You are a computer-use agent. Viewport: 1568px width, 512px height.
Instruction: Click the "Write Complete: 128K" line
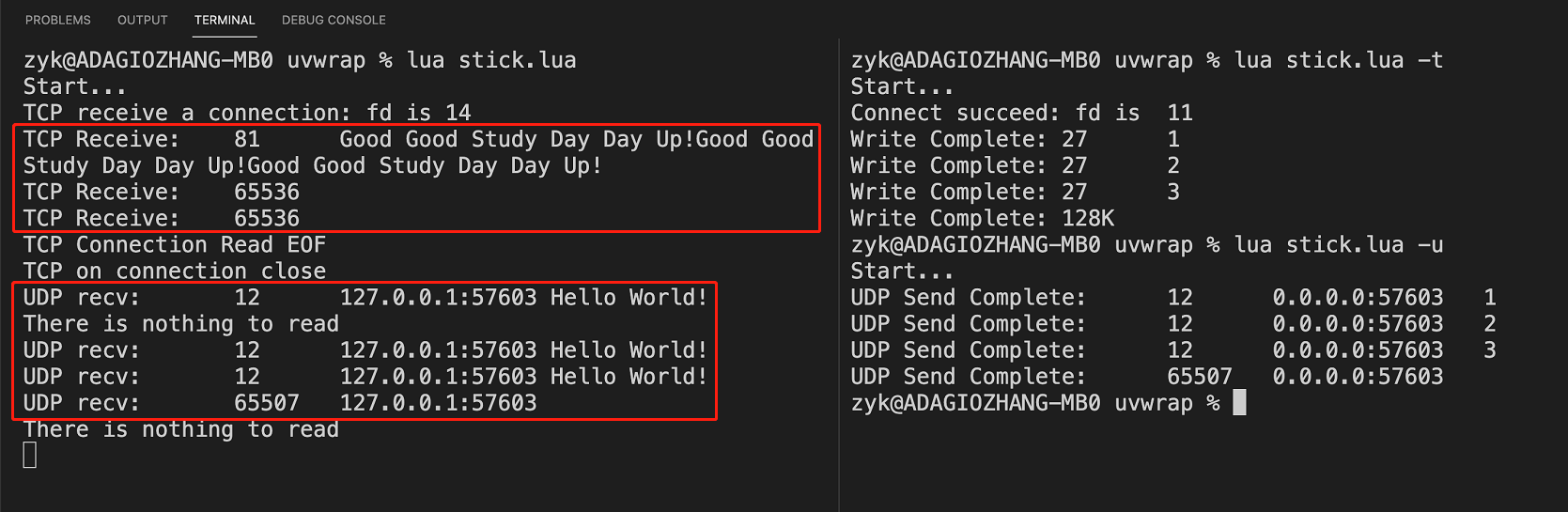tap(982, 219)
